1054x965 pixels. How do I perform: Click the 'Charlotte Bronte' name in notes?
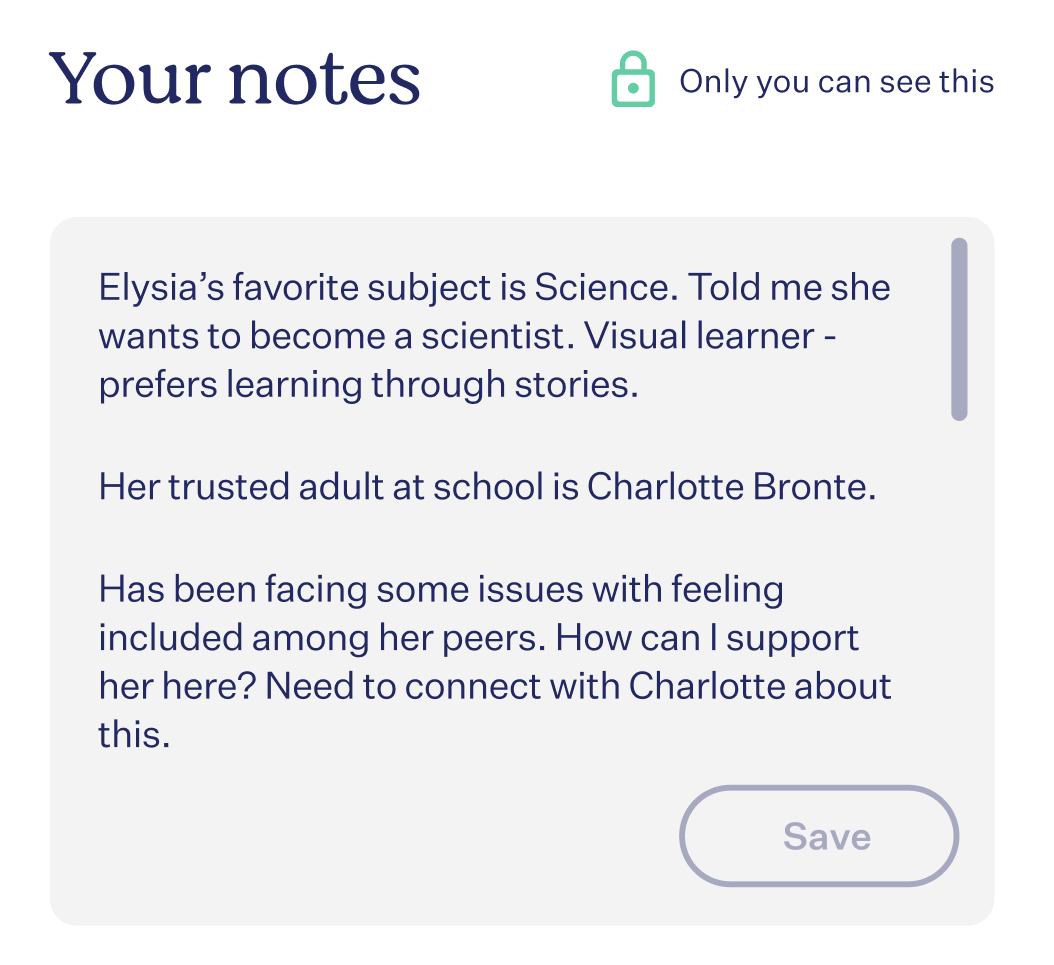click(731, 487)
